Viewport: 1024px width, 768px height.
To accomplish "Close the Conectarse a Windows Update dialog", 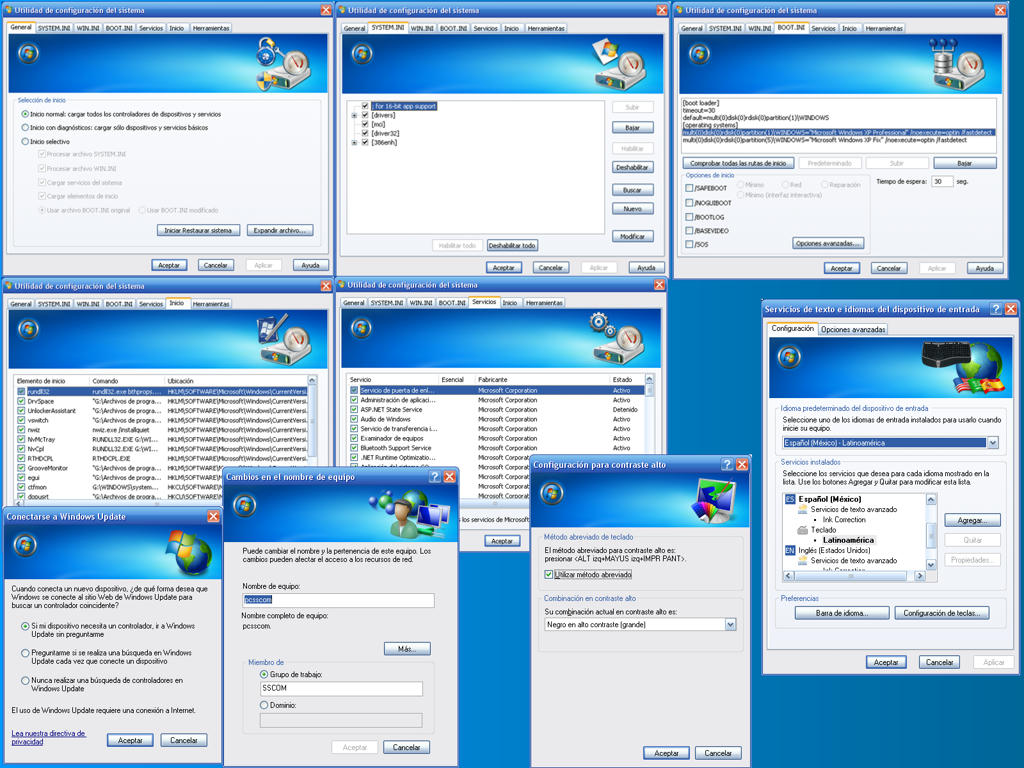I will click(x=214, y=517).
